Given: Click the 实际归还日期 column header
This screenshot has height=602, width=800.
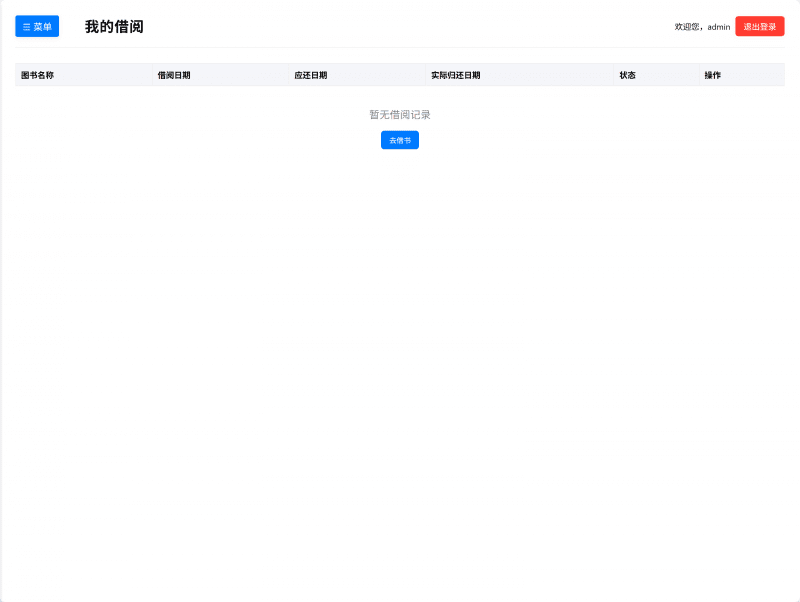Looking at the screenshot, I should 453,74.
